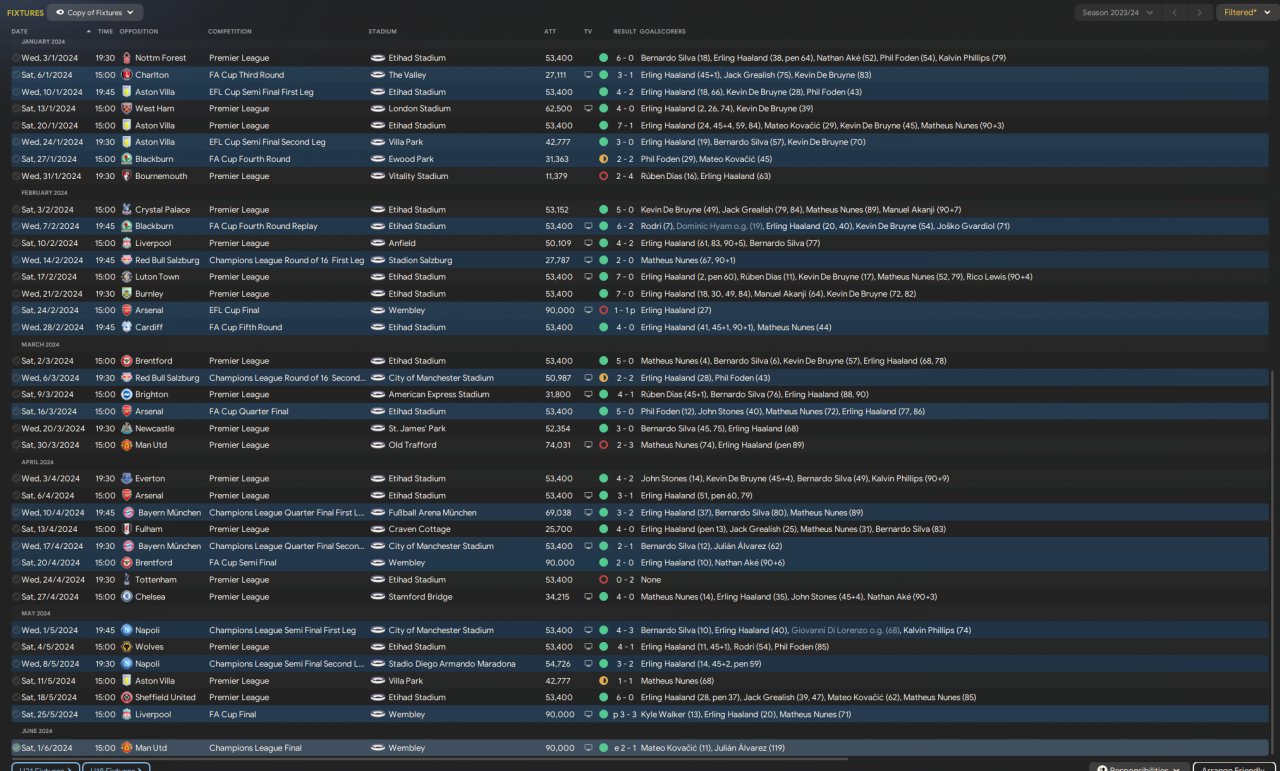Click the Everton club badge
This screenshot has width=1280, height=771.
pos(126,479)
